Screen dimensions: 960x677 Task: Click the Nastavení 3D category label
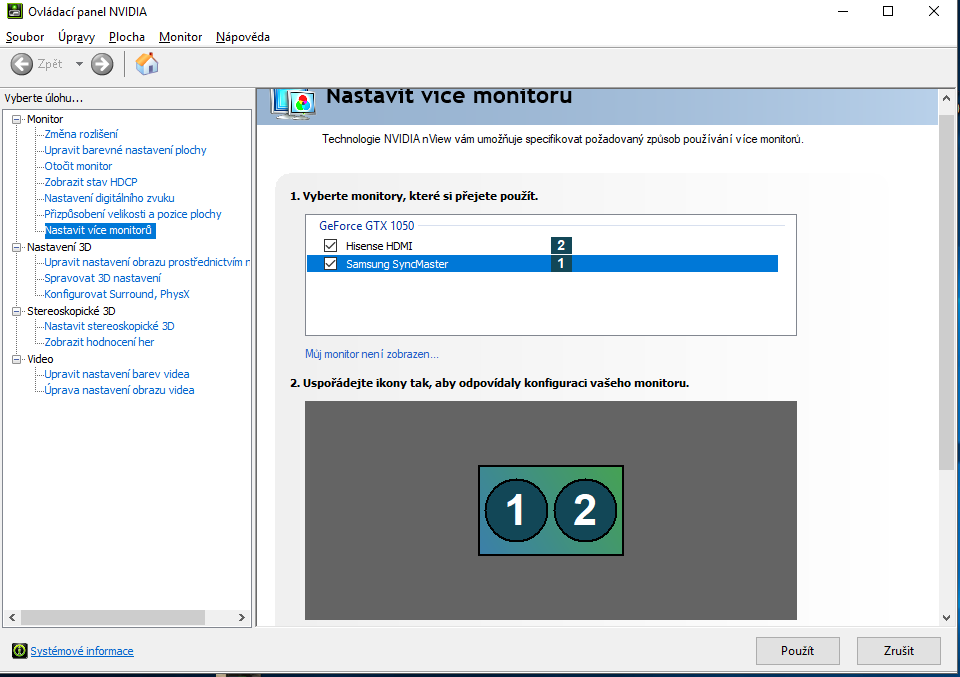59,247
